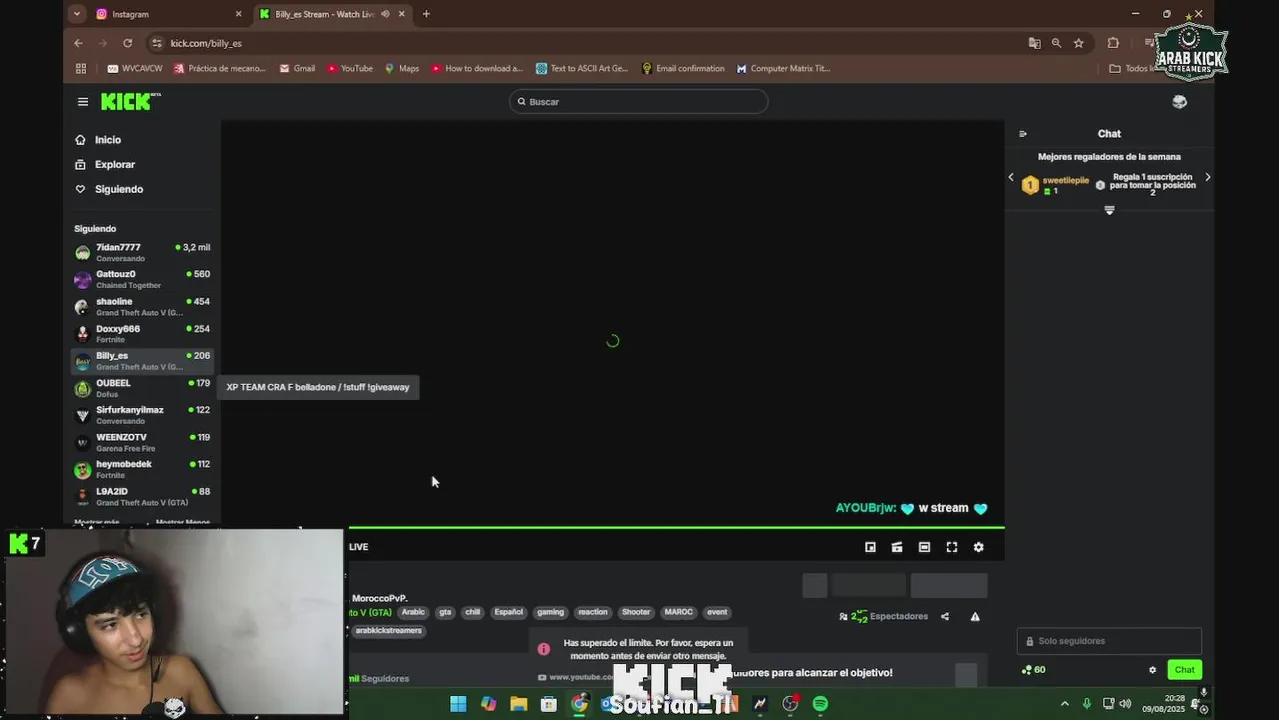Open Explorar in sidebar

click(104, 165)
